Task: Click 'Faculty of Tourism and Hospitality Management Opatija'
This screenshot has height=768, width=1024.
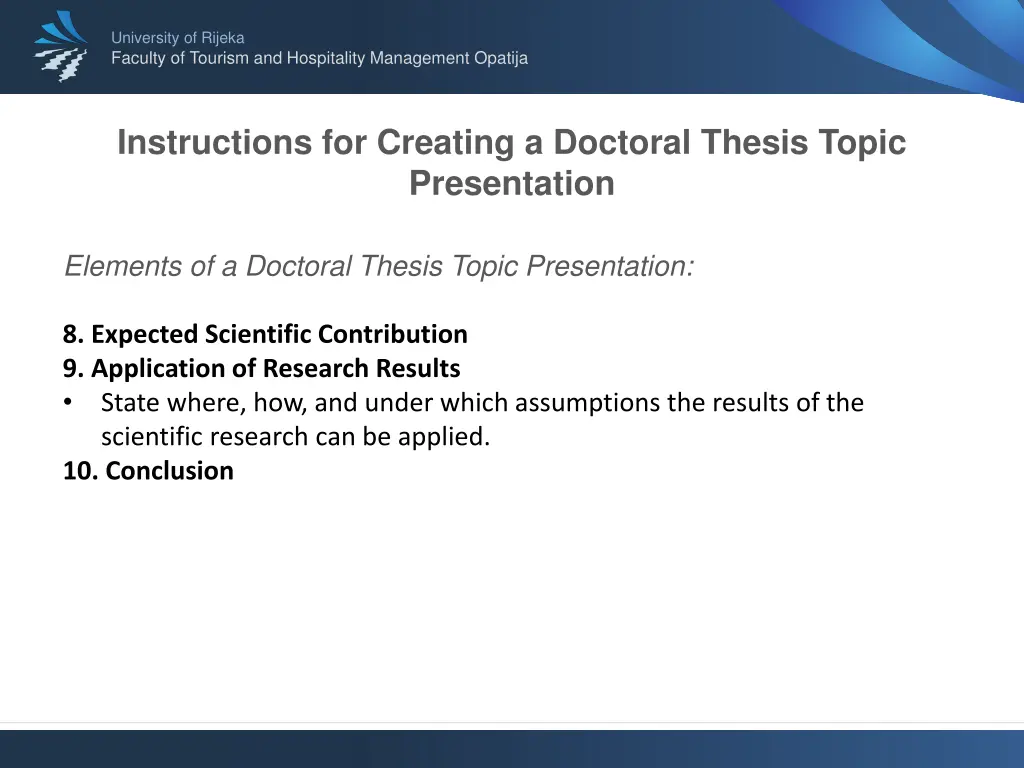Action: [319, 58]
